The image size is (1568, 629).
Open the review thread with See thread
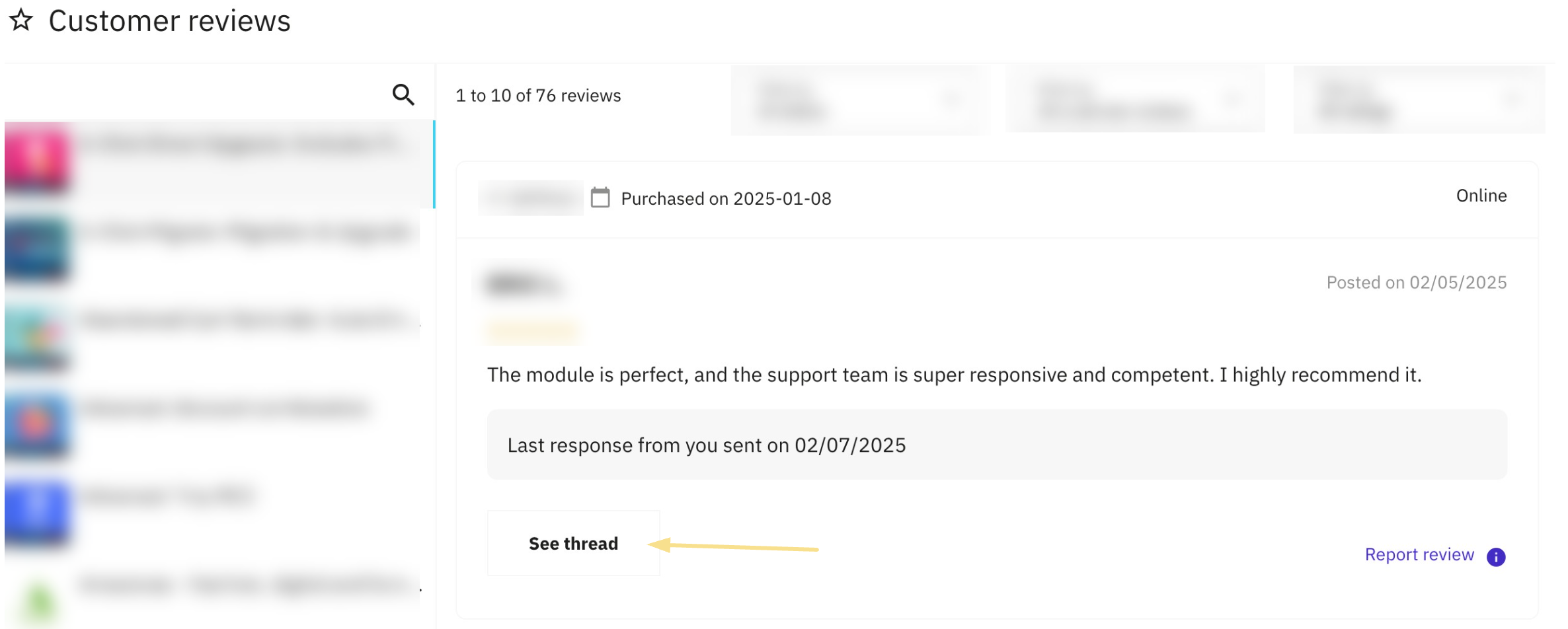click(x=573, y=543)
